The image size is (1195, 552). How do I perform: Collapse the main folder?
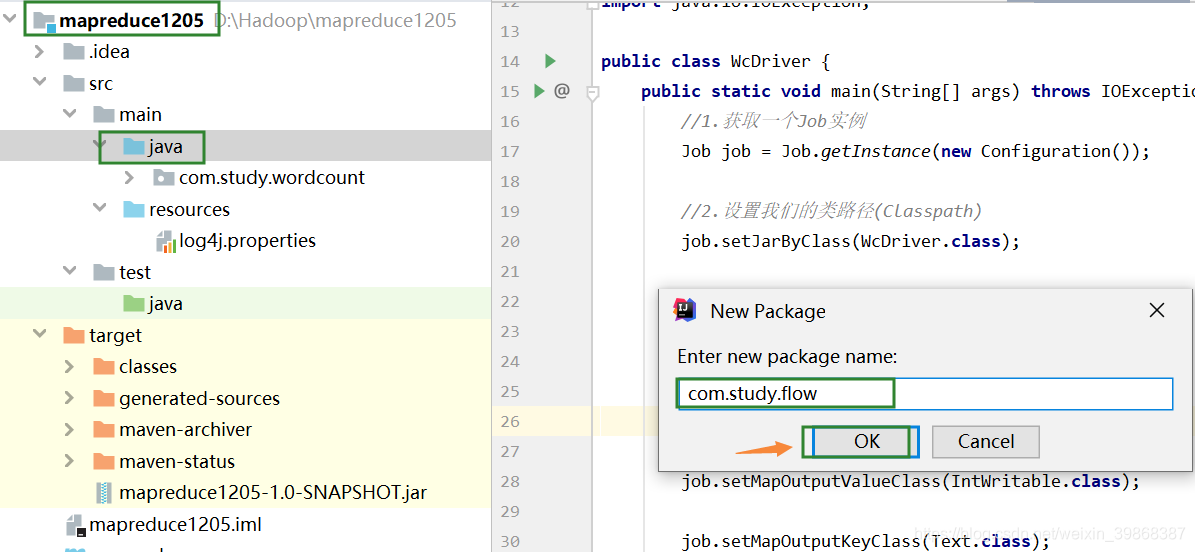pyautogui.click(x=69, y=114)
